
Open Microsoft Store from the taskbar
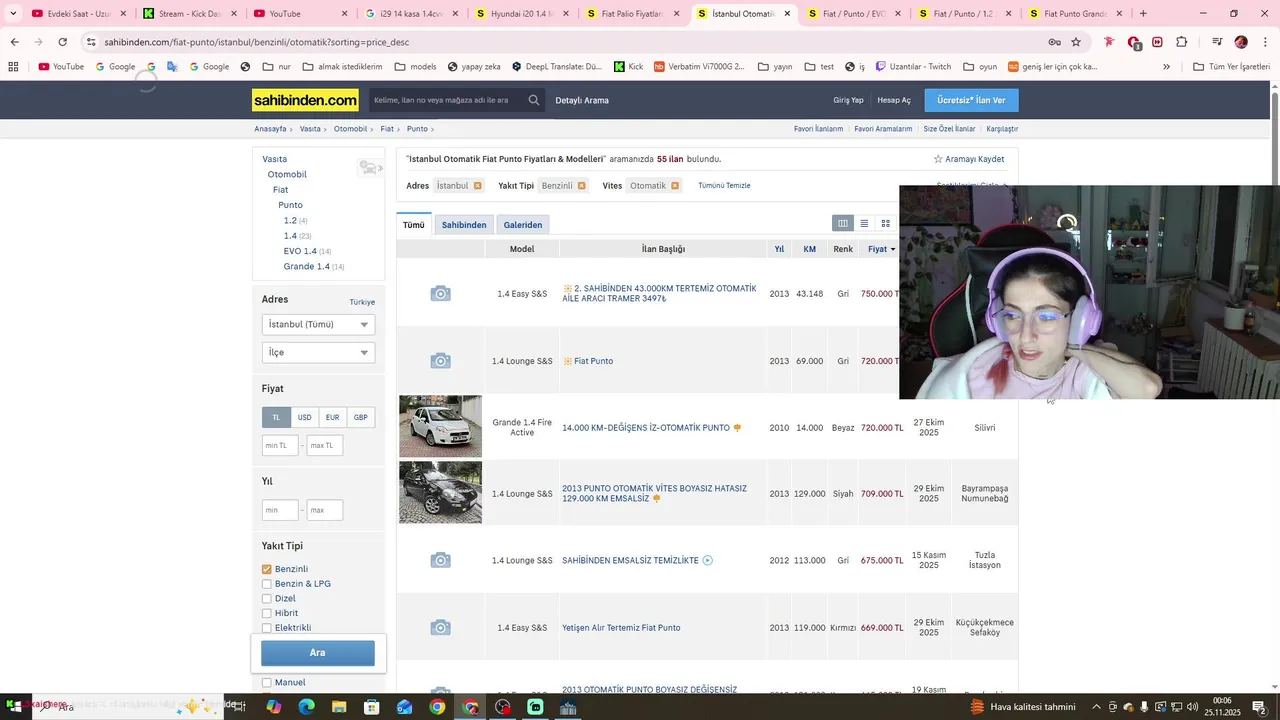[372, 707]
